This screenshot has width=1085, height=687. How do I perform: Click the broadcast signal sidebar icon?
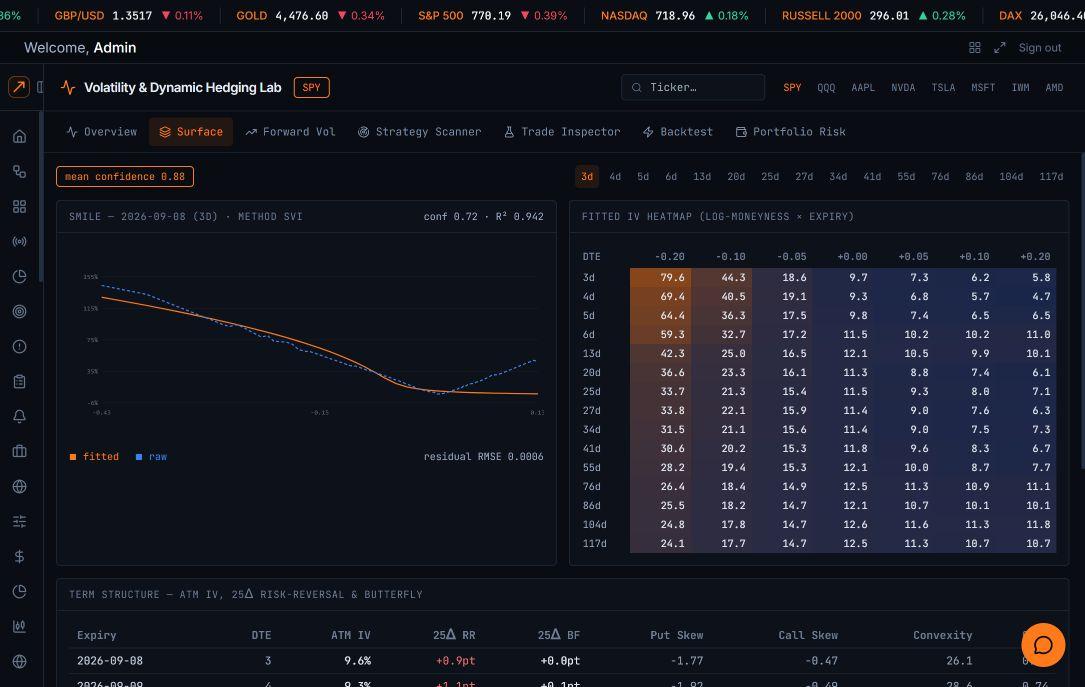pyautogui.click(x=19, y=241)
